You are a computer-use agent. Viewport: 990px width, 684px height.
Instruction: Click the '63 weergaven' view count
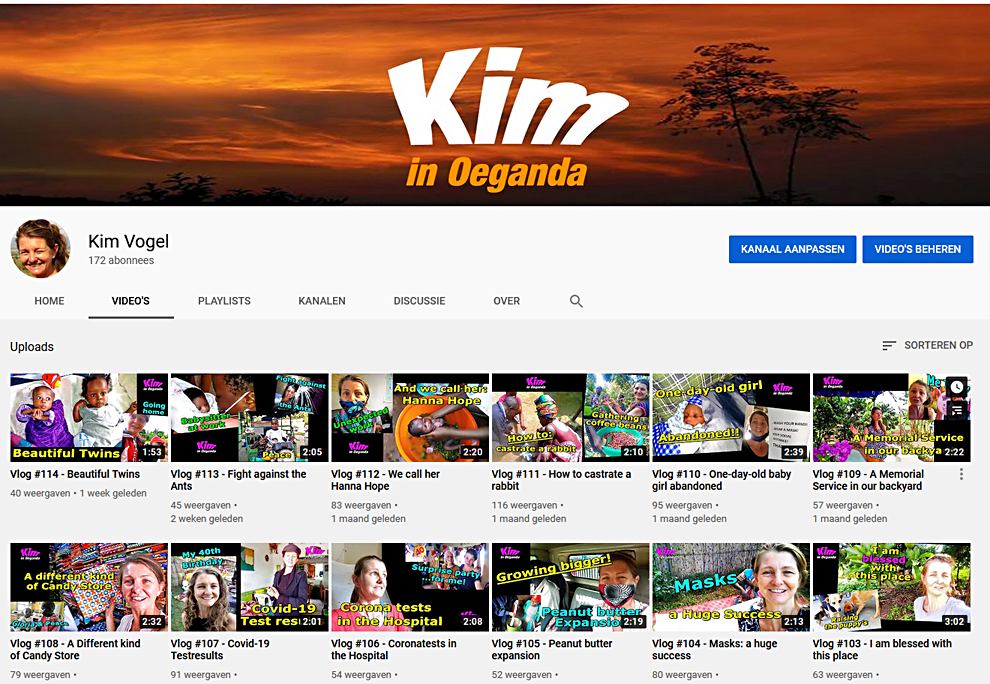point(843,675)
